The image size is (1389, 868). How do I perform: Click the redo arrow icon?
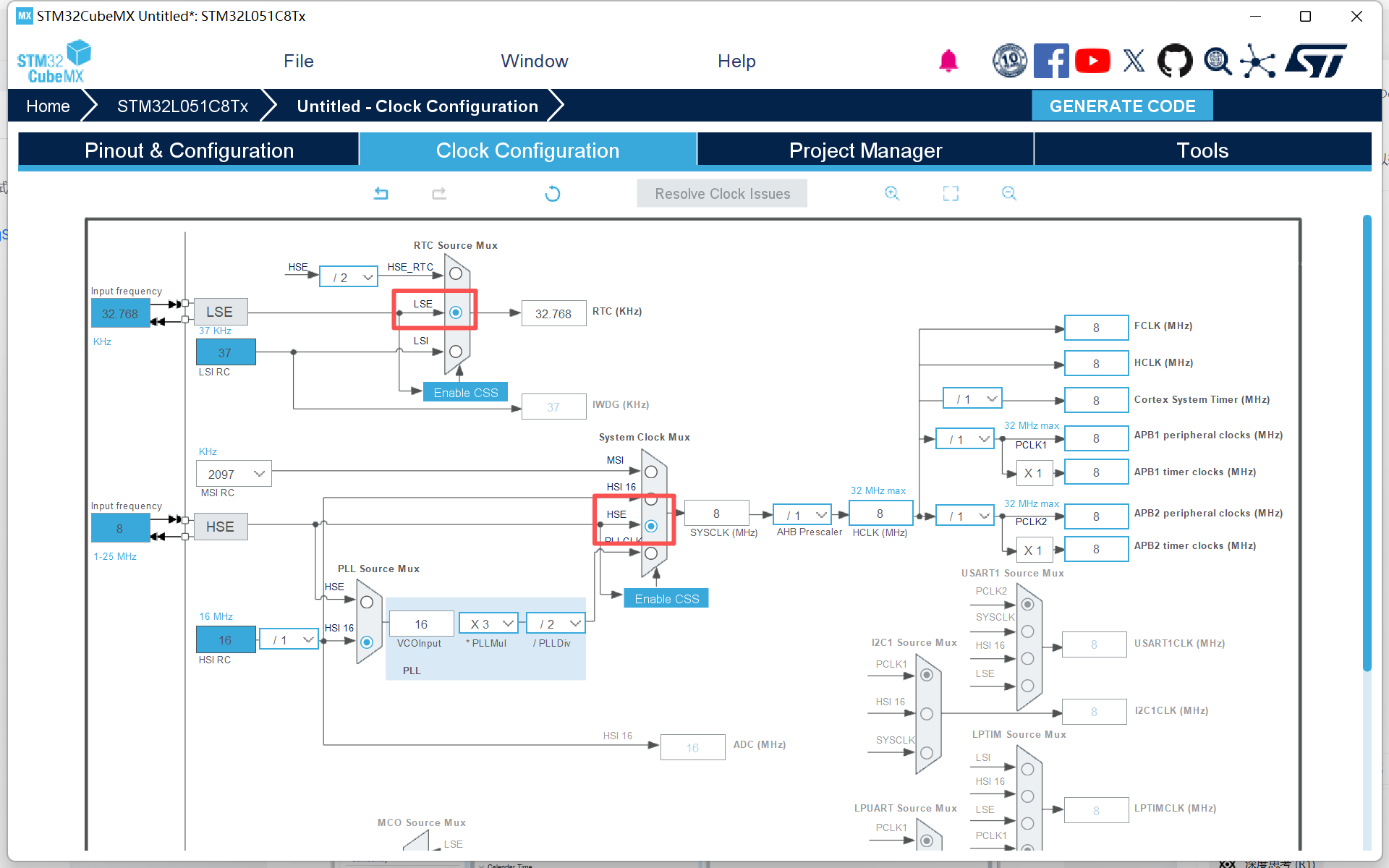[x=439, y=193]
